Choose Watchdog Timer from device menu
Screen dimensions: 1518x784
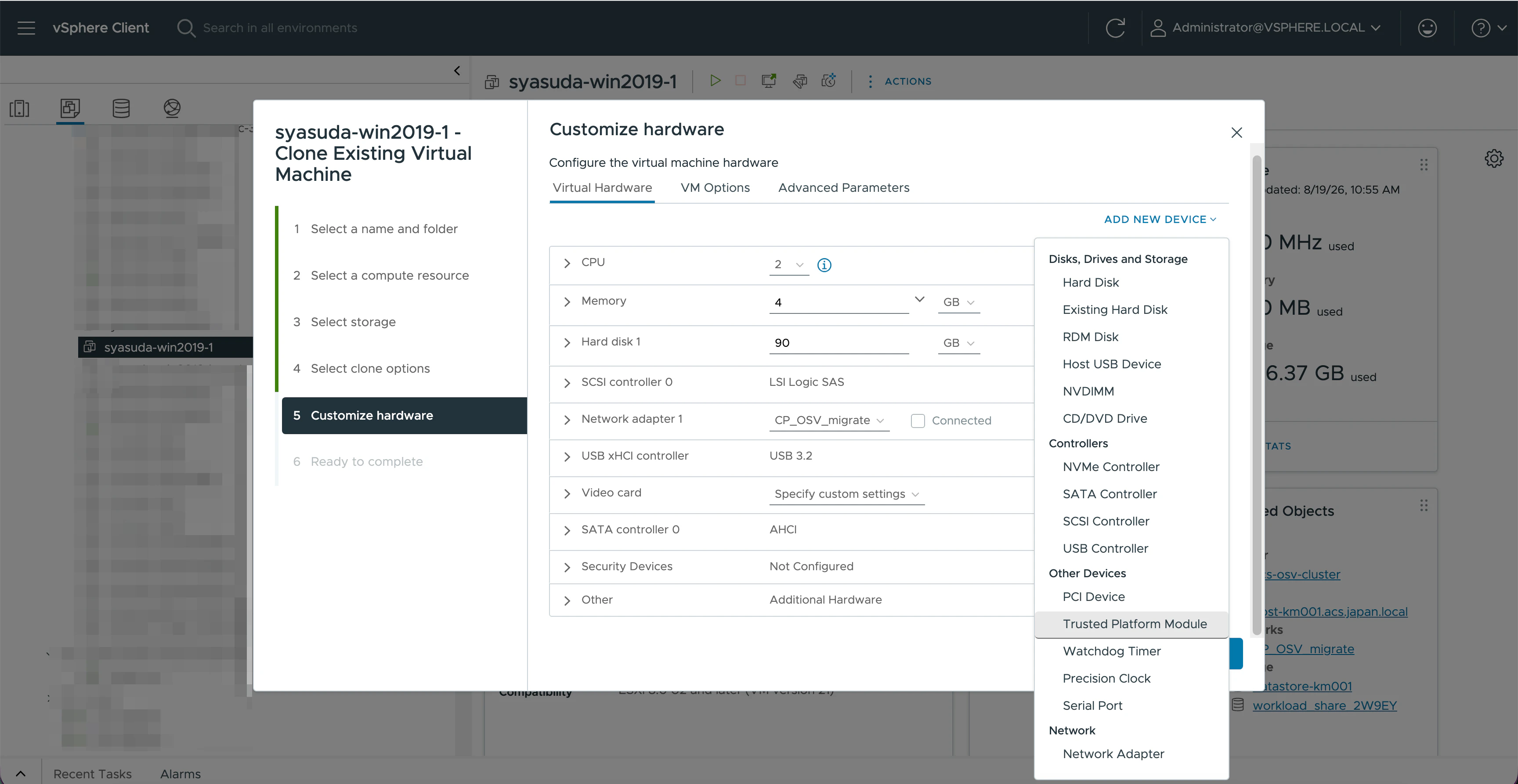point(1131,651)
